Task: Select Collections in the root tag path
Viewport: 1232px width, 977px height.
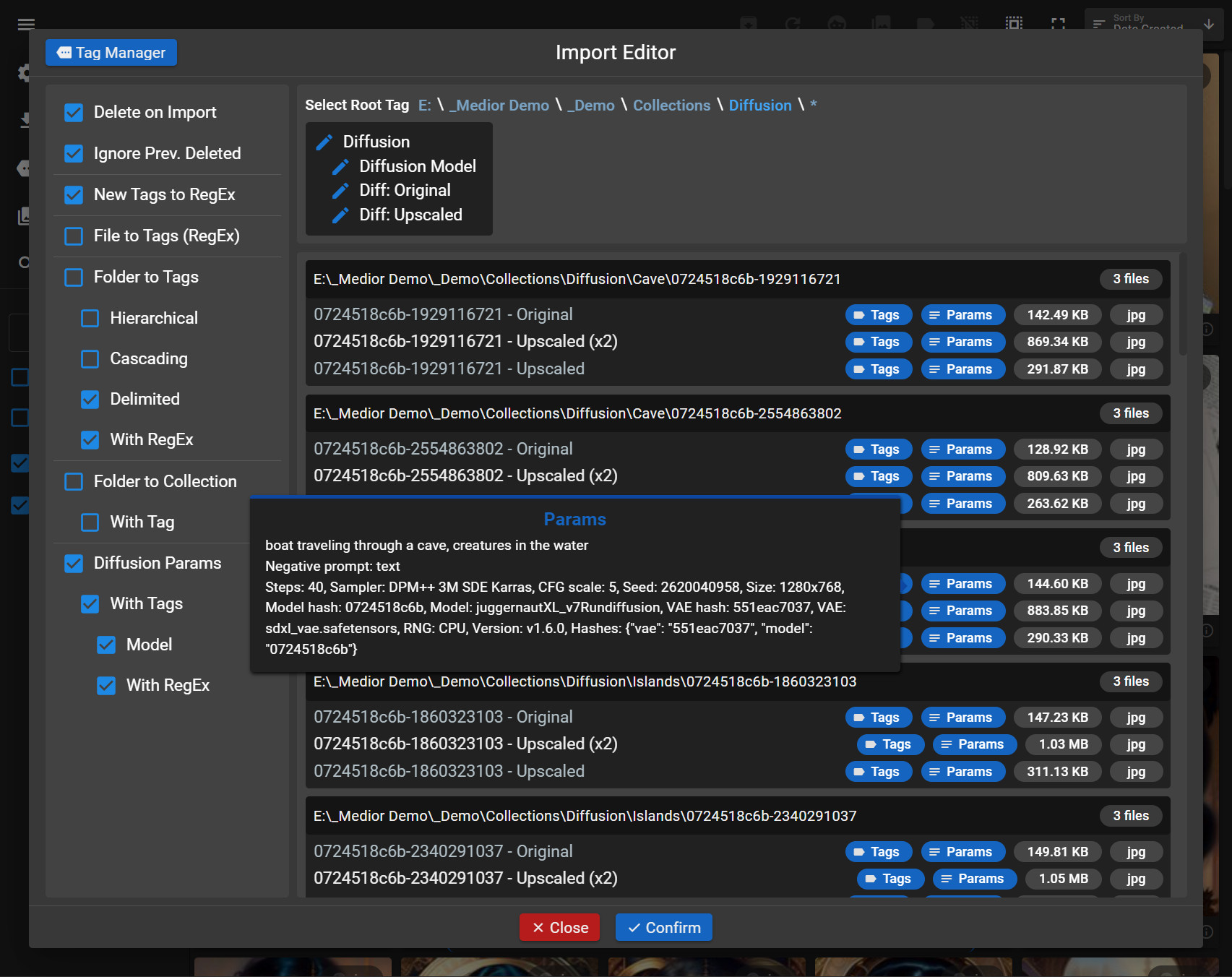Action: 672,106
